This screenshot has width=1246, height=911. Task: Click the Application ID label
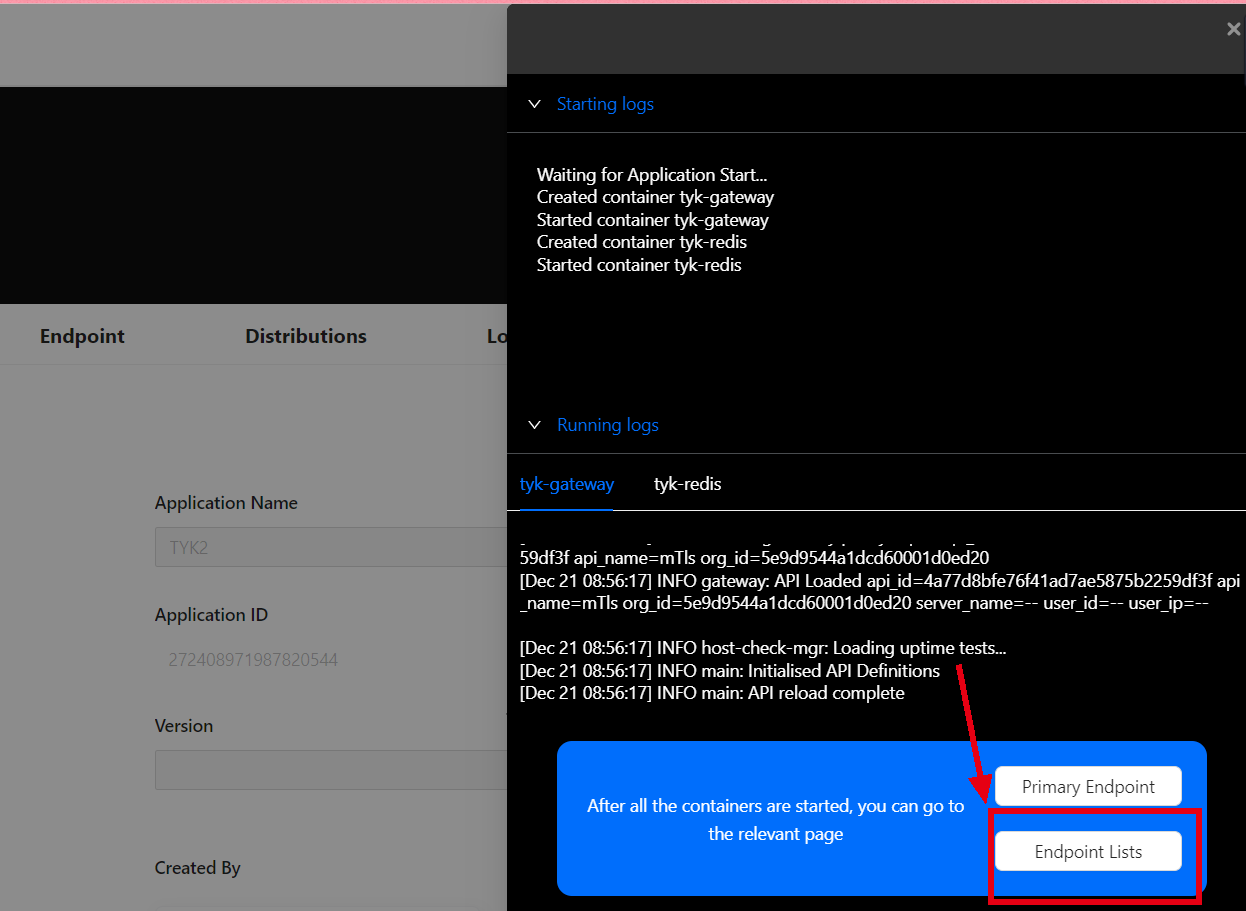(211, 615)
